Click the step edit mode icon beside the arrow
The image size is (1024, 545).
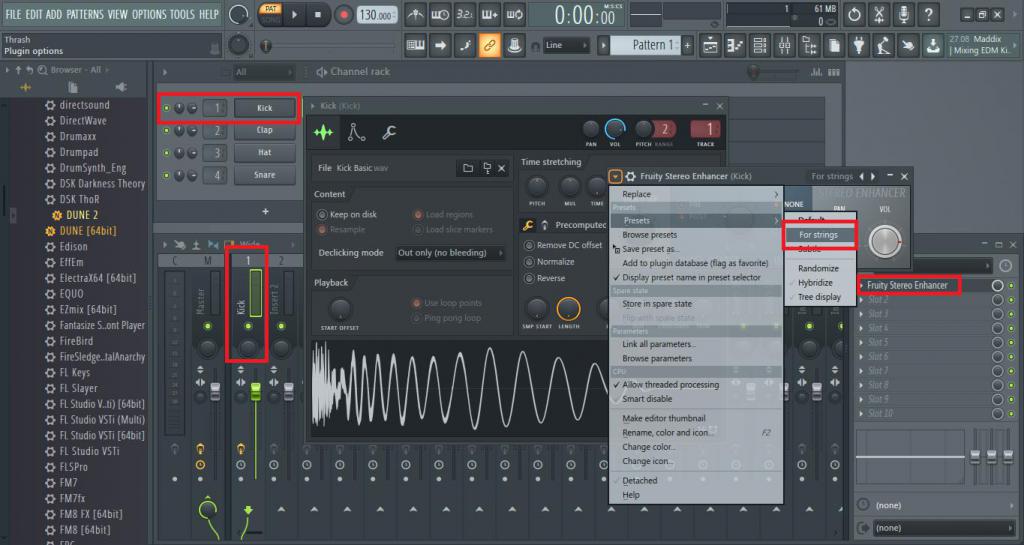(464, 45)
